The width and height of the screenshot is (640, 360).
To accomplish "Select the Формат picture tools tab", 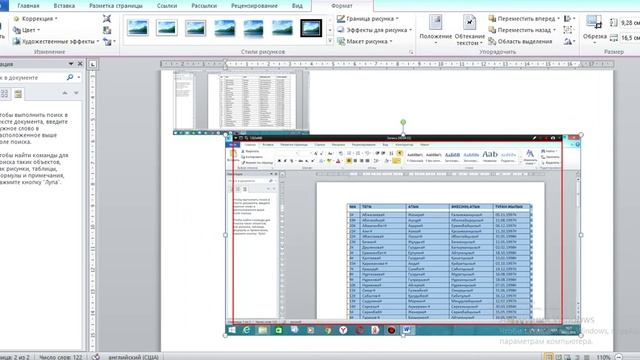I will coord(342,6).
